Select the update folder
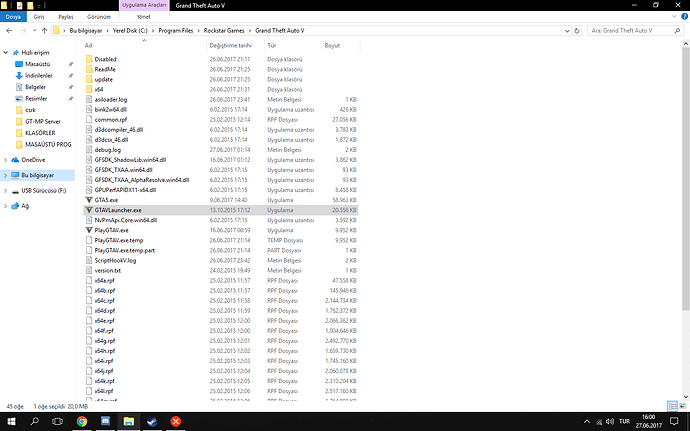Viewport: 690px width, 431px height. coord(103,79)
